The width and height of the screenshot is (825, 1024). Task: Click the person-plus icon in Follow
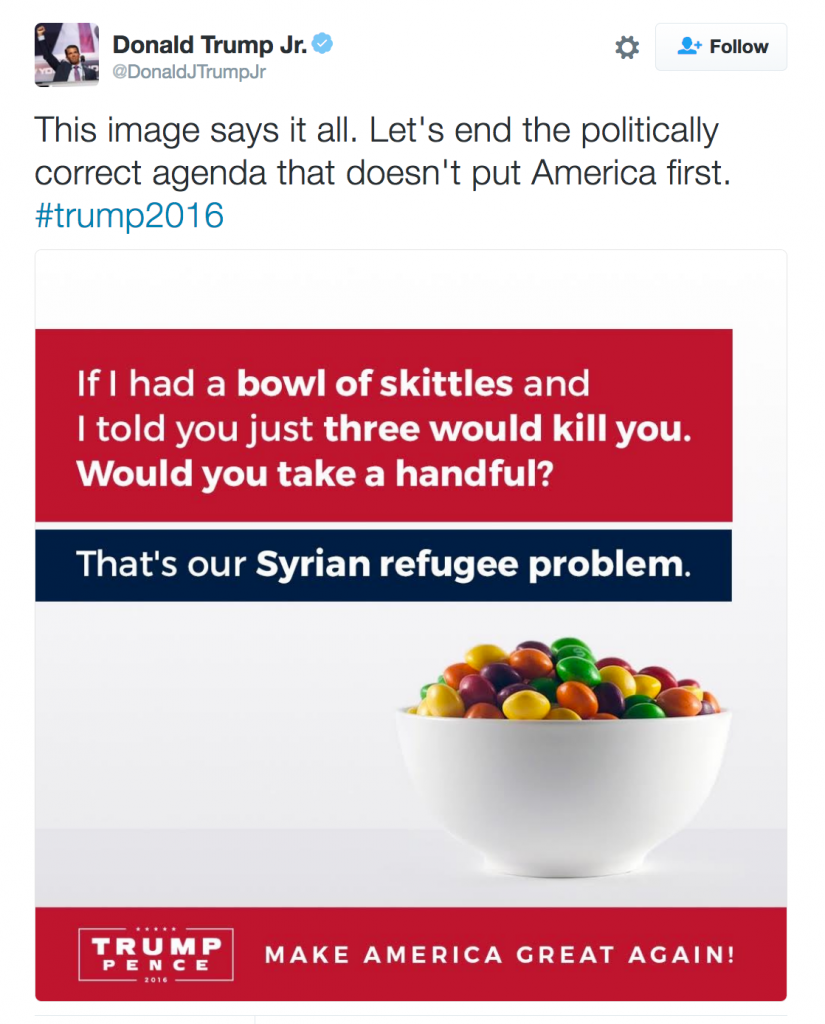689,46
